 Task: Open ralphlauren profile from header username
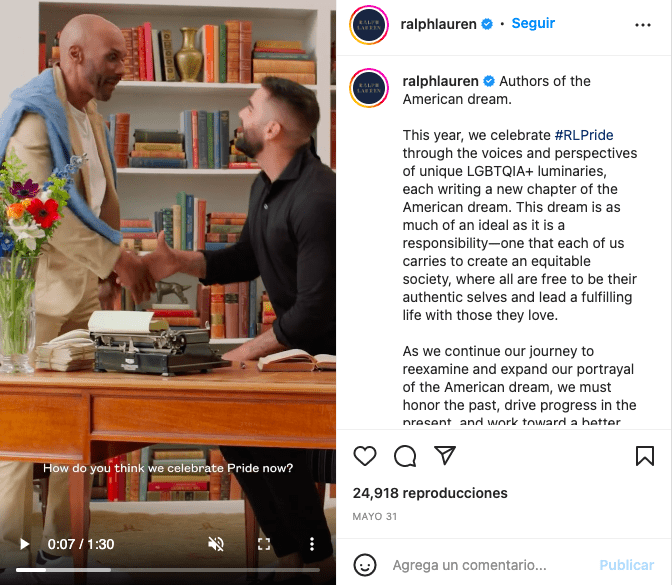click(x=438, y=24)
